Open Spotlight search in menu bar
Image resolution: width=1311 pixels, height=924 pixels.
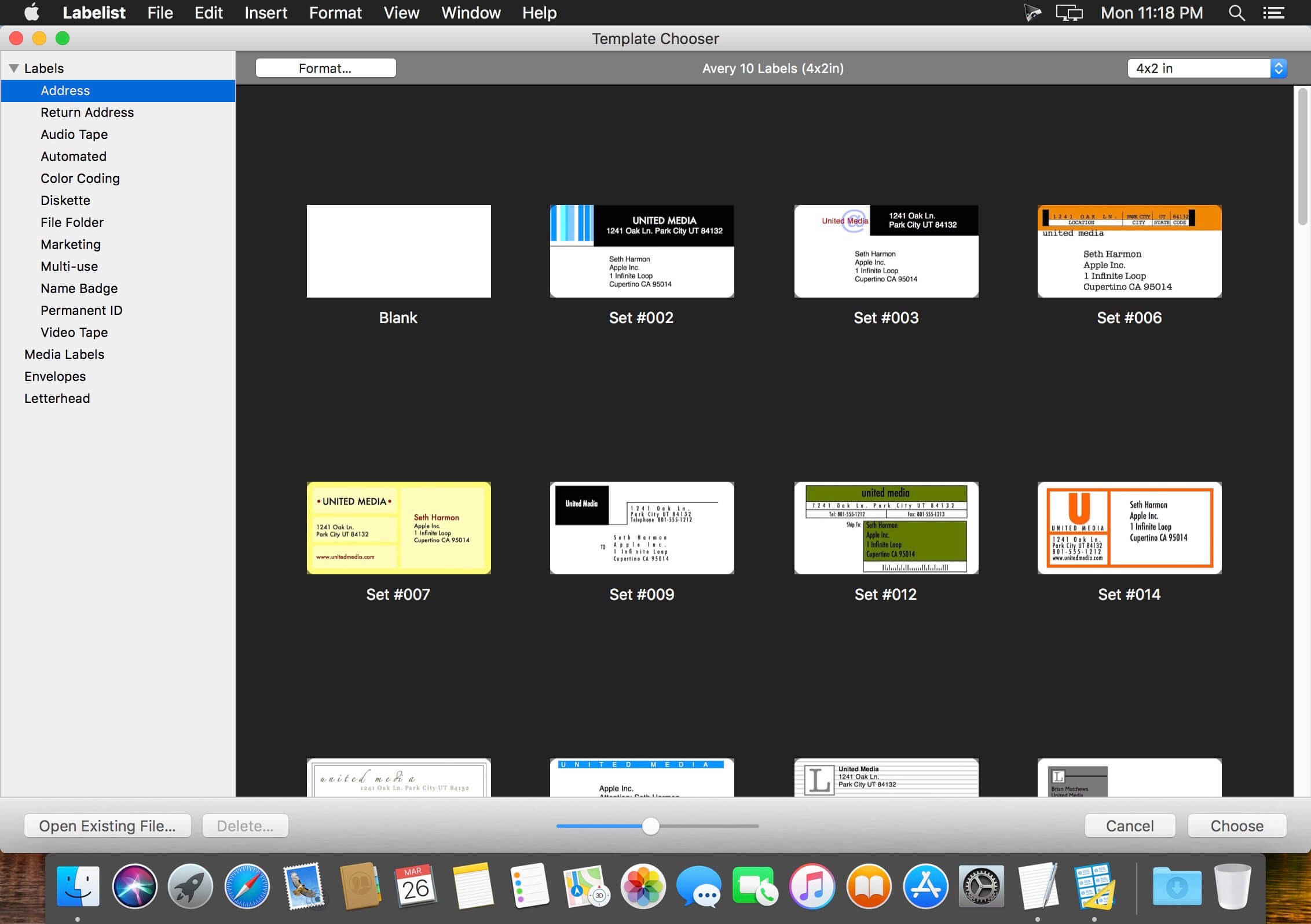[1236, 13]
